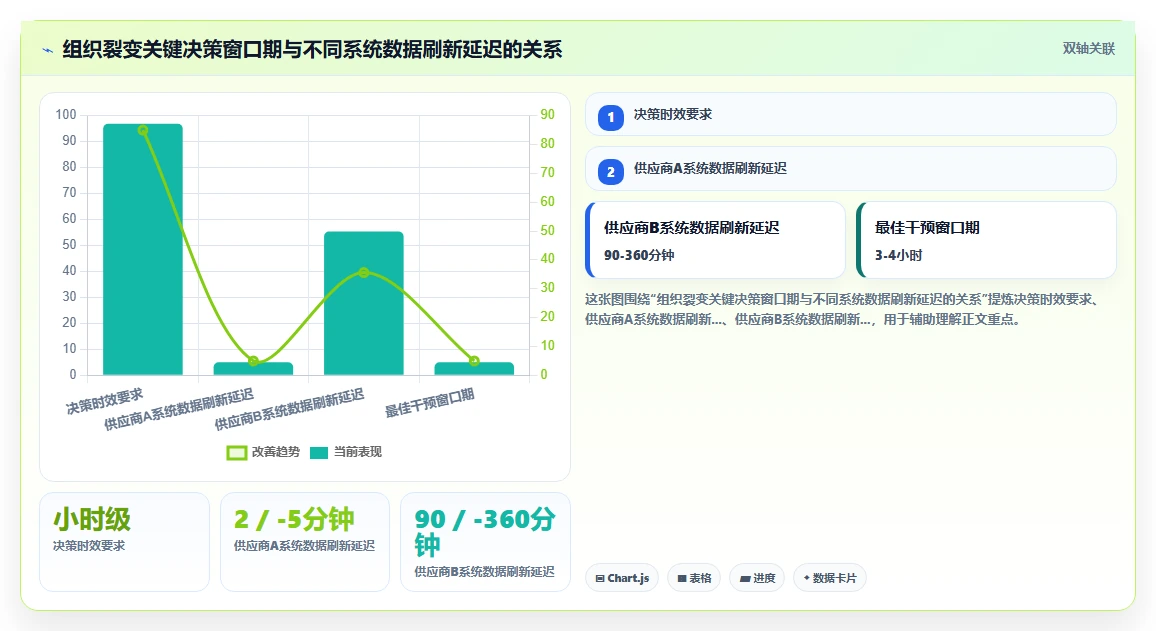Click x-axis label 供应商A系统数据刷新延迟
Viewport: 1156px width, 631px height.
pyautogui.click(x=178, y=409)
